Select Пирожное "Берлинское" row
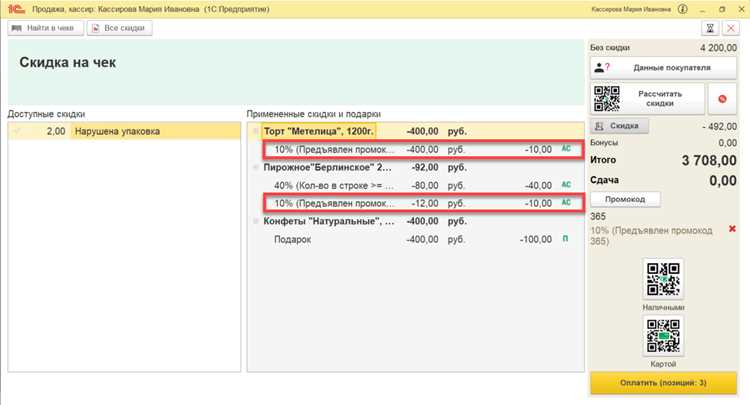 point(416,167)
